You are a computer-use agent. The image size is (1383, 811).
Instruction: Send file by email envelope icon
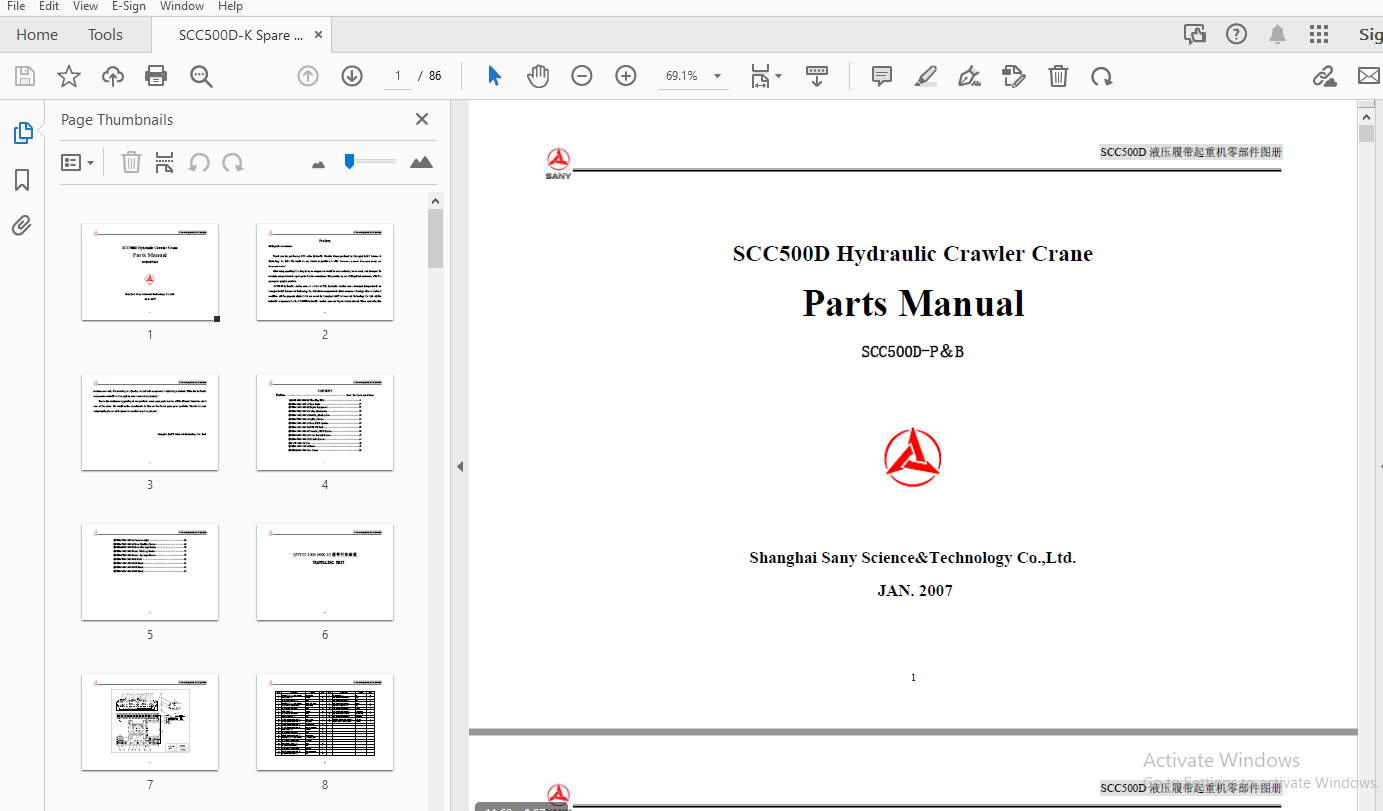1369,76
